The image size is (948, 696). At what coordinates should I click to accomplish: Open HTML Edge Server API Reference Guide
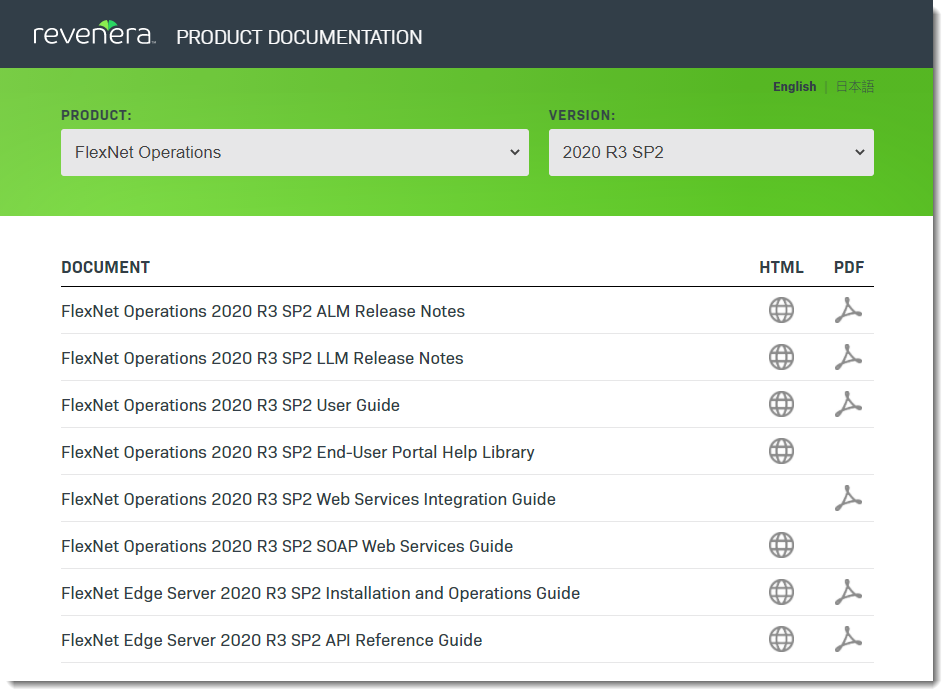781,639
